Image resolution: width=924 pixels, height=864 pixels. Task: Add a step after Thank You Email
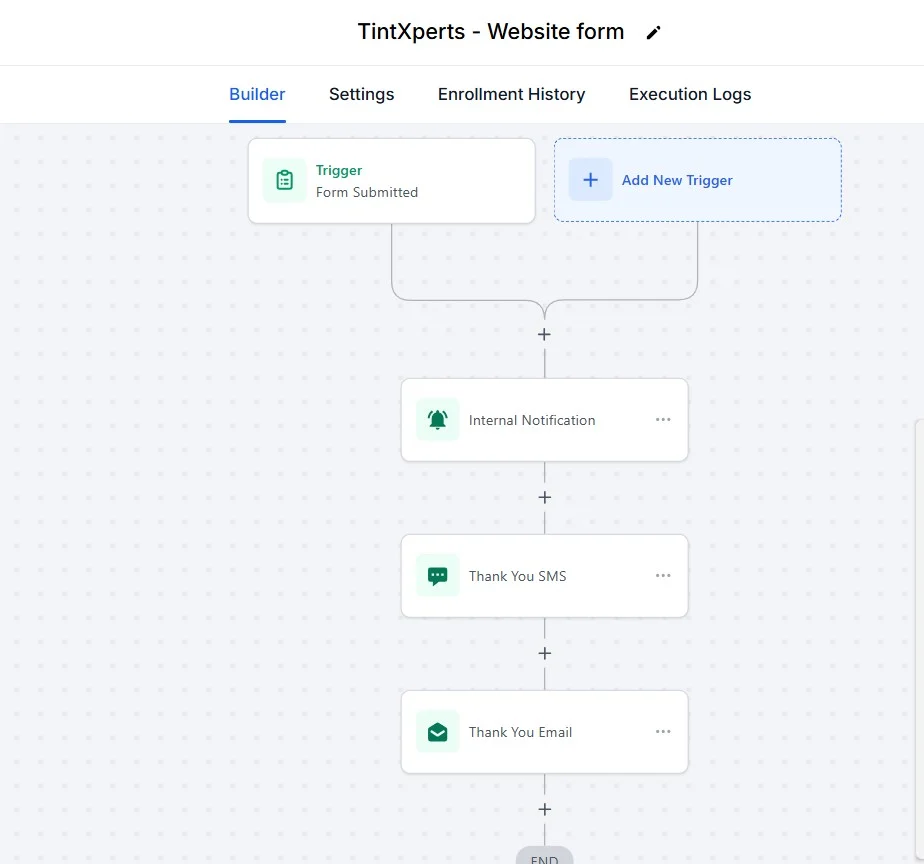pos(544,810)
